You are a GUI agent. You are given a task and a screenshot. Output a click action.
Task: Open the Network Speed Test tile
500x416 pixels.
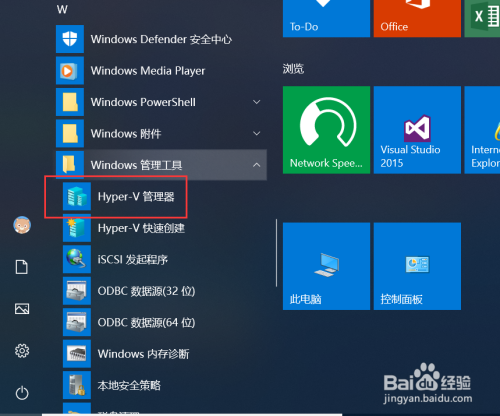pyautogui.click(x=326, y=130)
